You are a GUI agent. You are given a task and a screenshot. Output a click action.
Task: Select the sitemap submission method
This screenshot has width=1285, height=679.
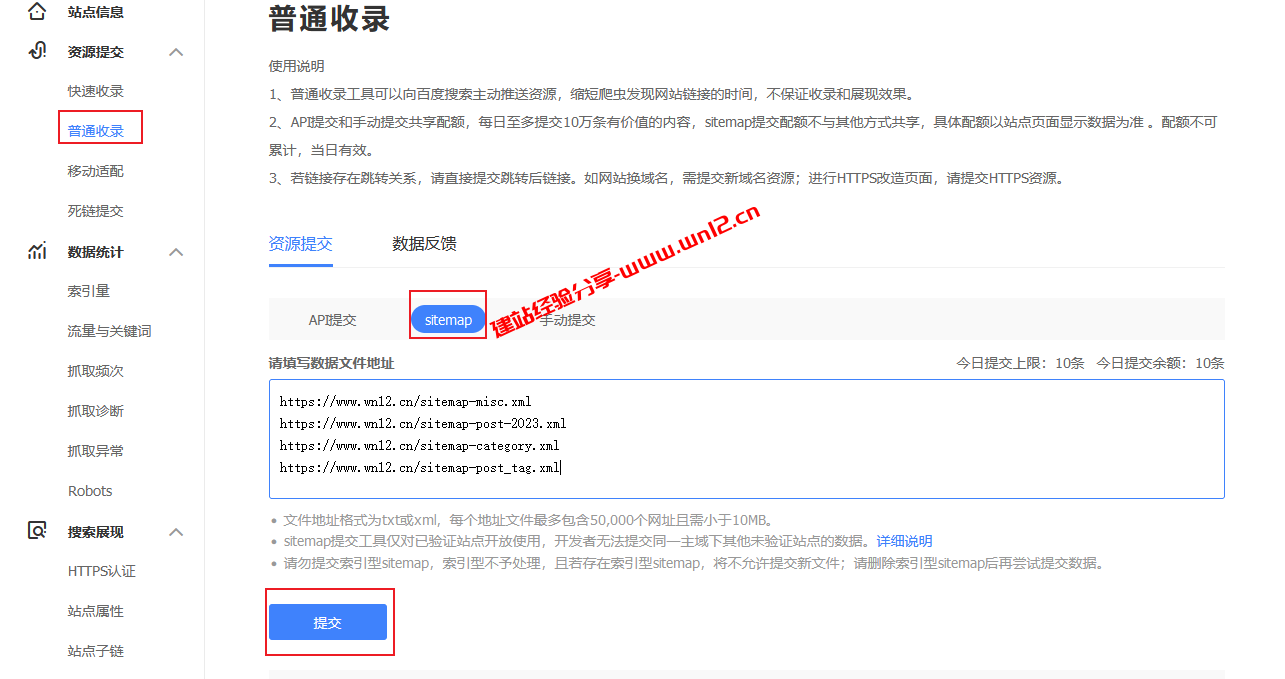(447, 318)
